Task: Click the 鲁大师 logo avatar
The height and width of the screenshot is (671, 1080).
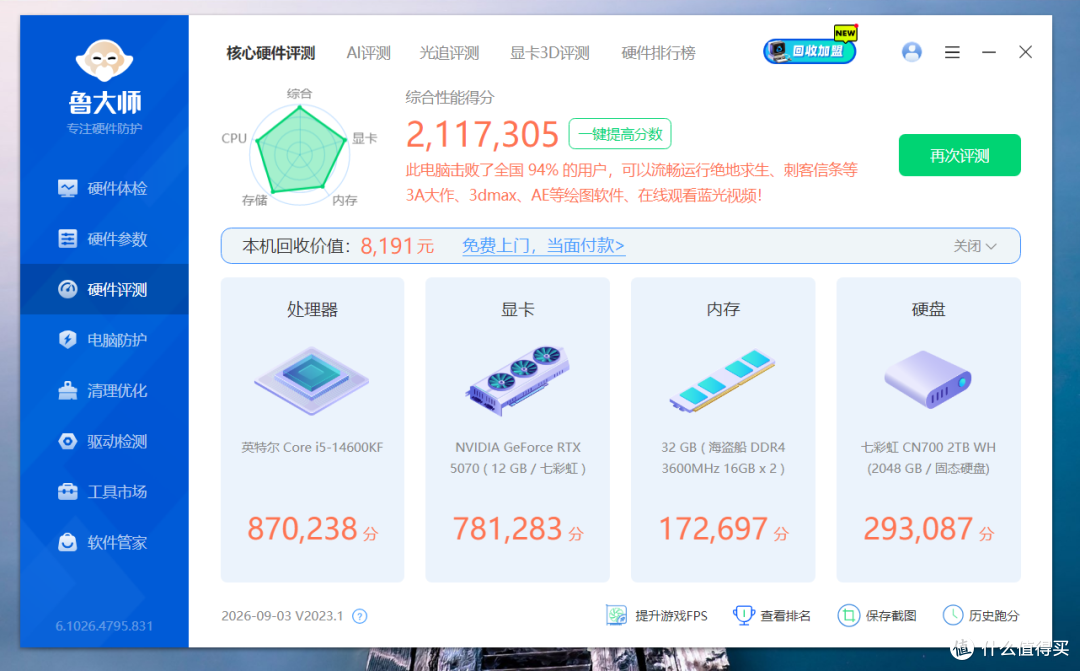Action: [x=104, y=61]
